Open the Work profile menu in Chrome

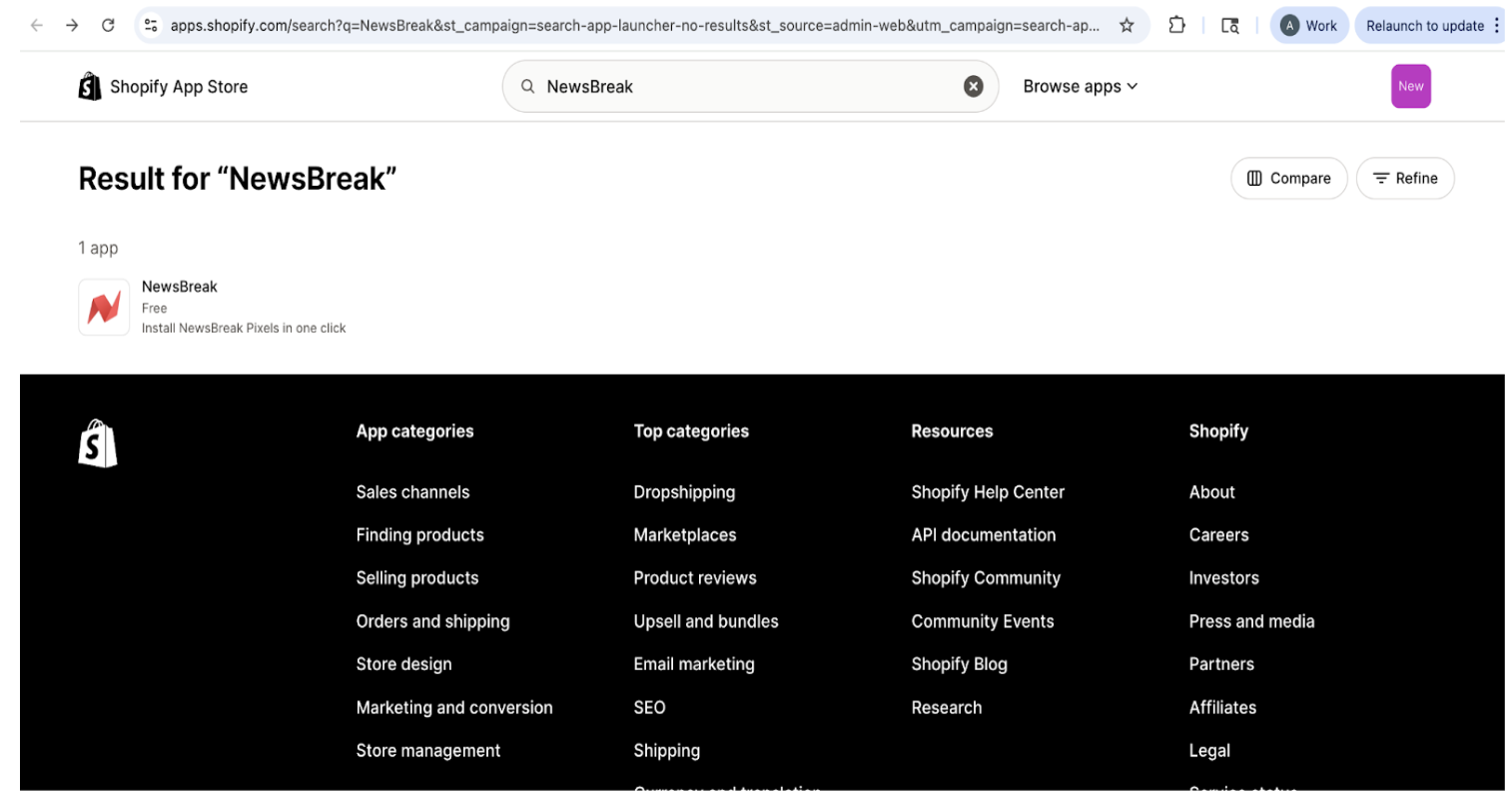tap(1308, 26)
